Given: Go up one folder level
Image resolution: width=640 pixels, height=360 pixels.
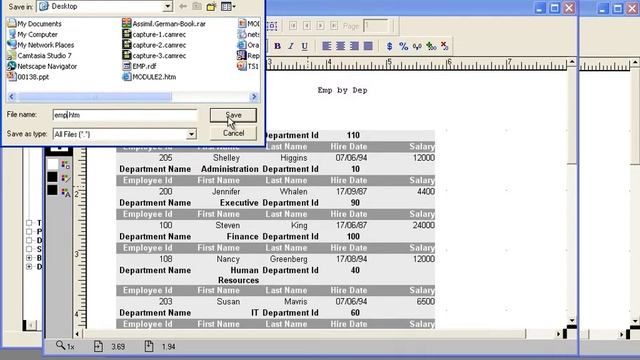Looking at the screenshot, I should click(197, 6).
